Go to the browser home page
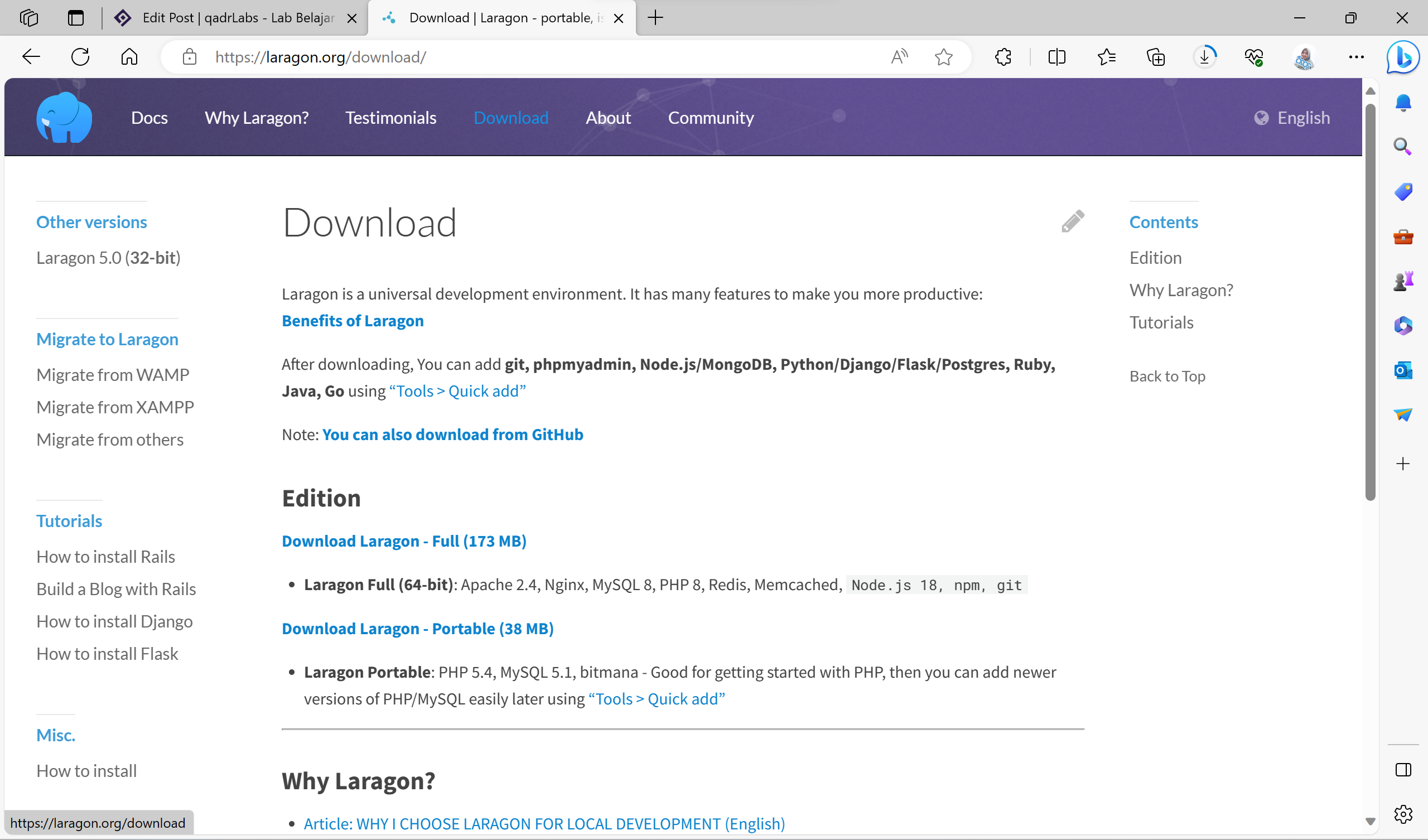 [x=129, y=57]
